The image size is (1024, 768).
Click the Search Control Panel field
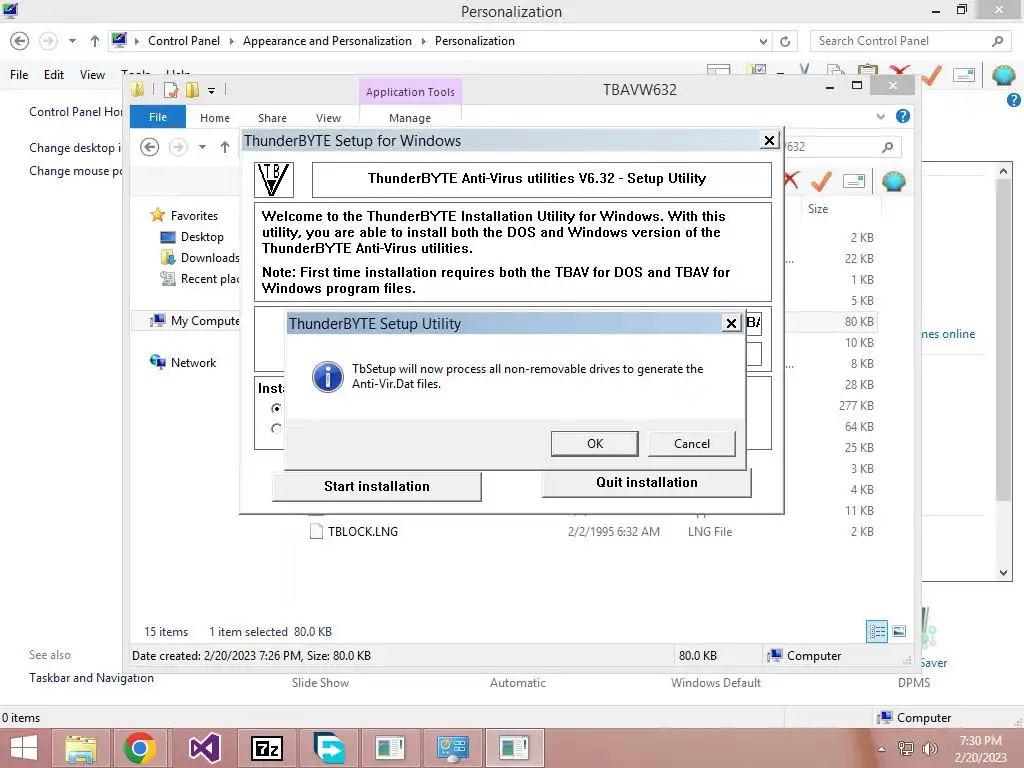[912, 41]
